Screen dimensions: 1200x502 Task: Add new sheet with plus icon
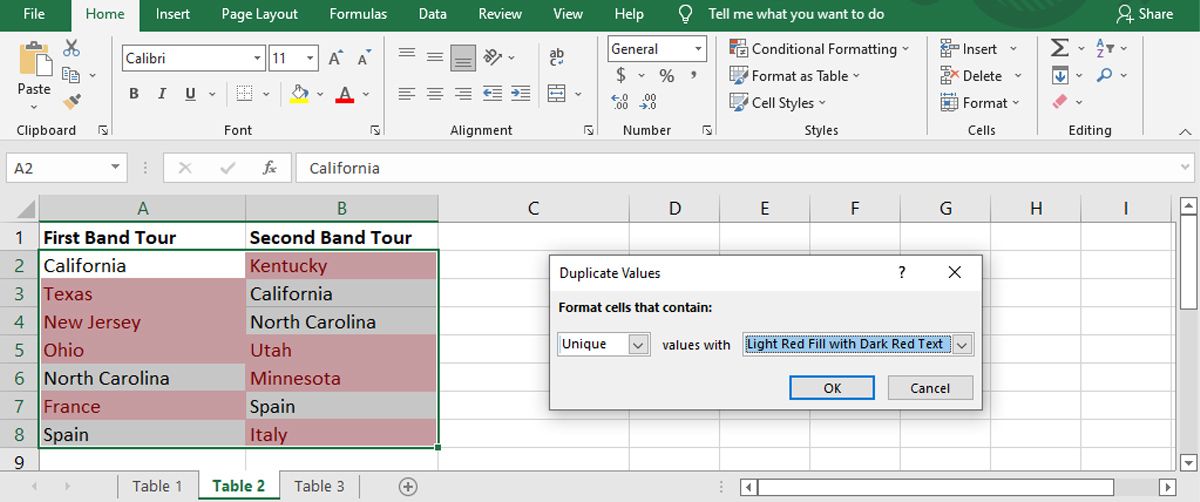point(407,486)
